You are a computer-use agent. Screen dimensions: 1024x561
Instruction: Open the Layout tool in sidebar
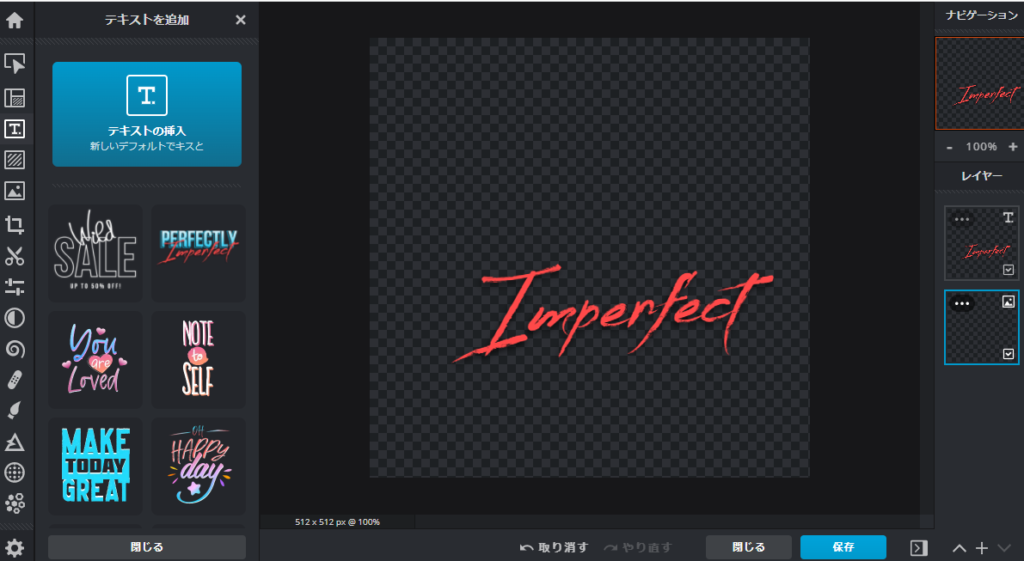click(14, 97)
